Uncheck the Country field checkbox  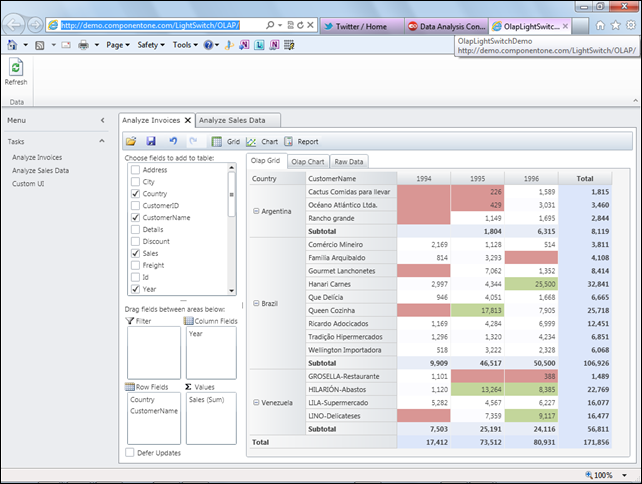135,193
